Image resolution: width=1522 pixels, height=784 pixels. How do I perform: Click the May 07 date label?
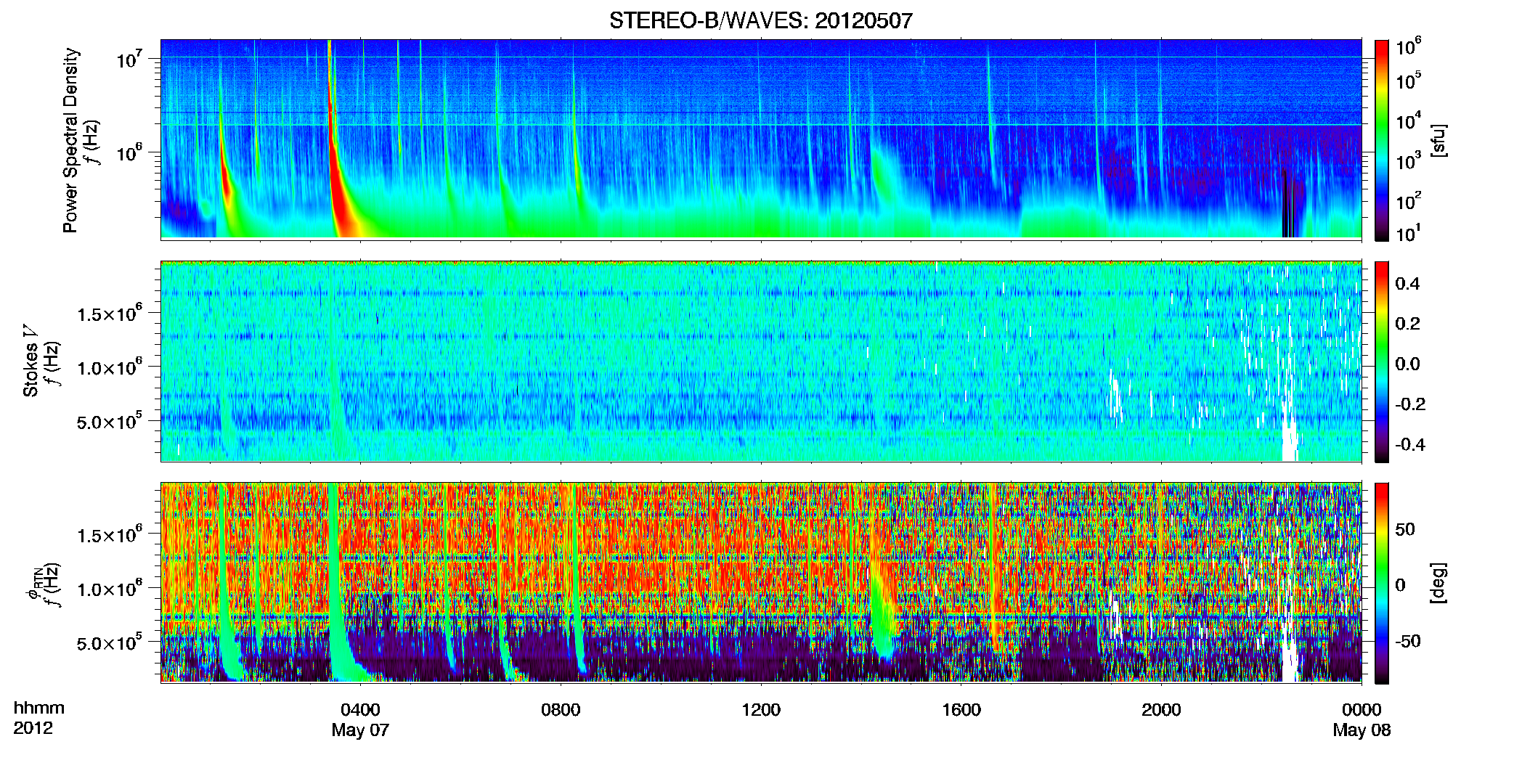click(x=360, y=730)
